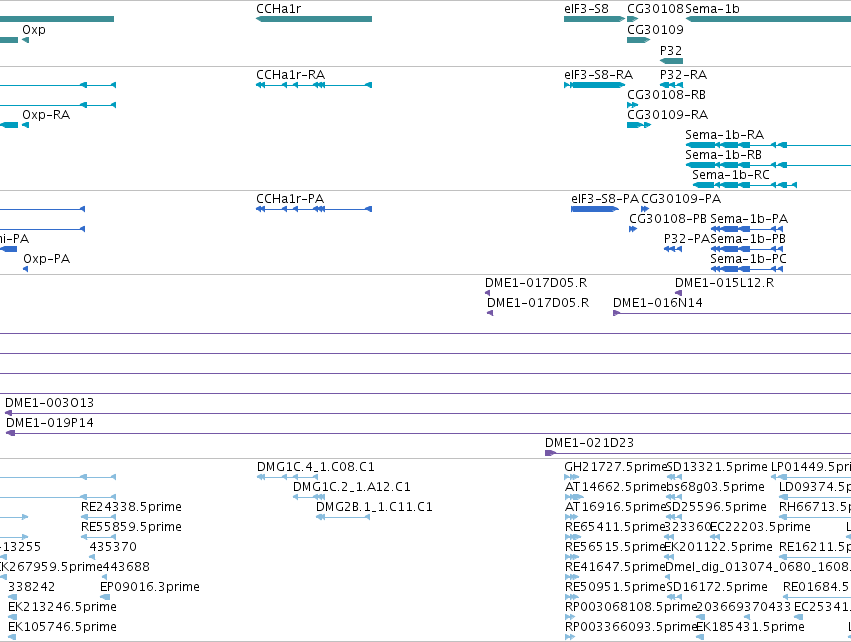Viewport: 851px width, 642px height.
Task: Click the eIF3-S8-PA protein bar
Action: coord(595,209)
